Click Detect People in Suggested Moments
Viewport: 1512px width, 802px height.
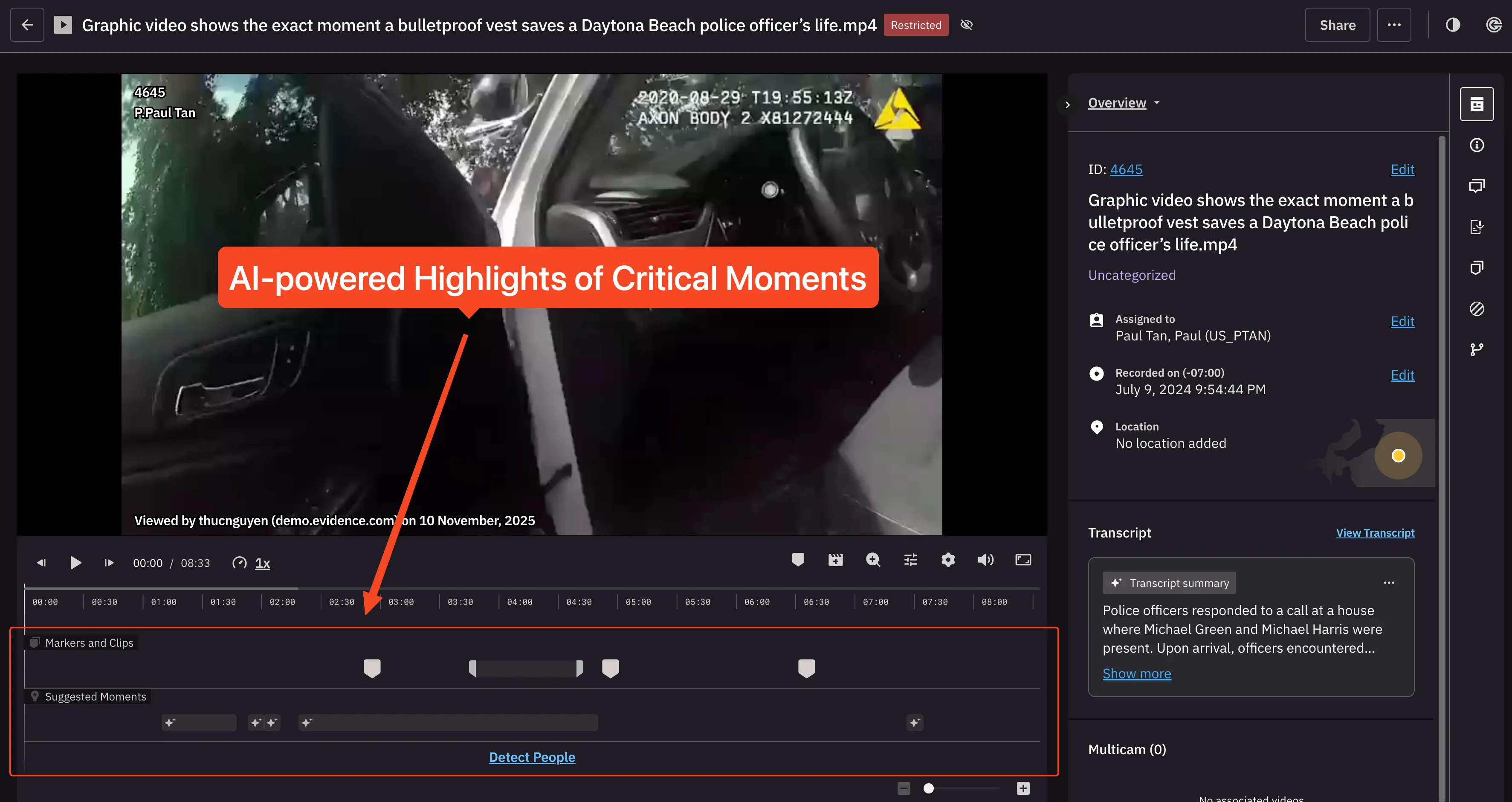click(x=532, y=757)
